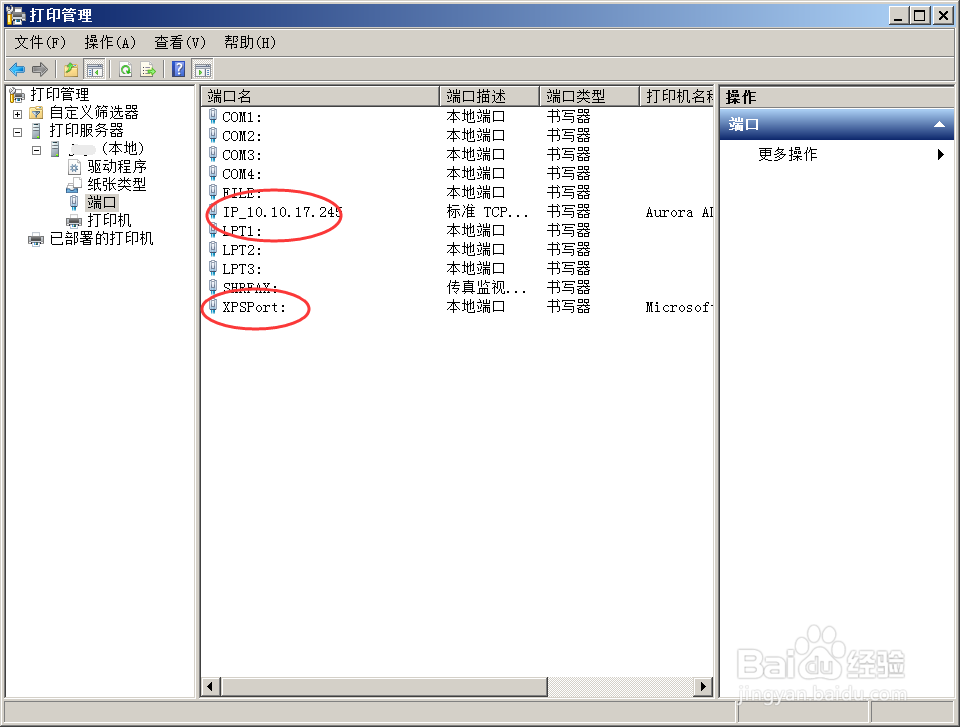Click the 标准 TCP... description cell
960x727 pixels.
487,212
